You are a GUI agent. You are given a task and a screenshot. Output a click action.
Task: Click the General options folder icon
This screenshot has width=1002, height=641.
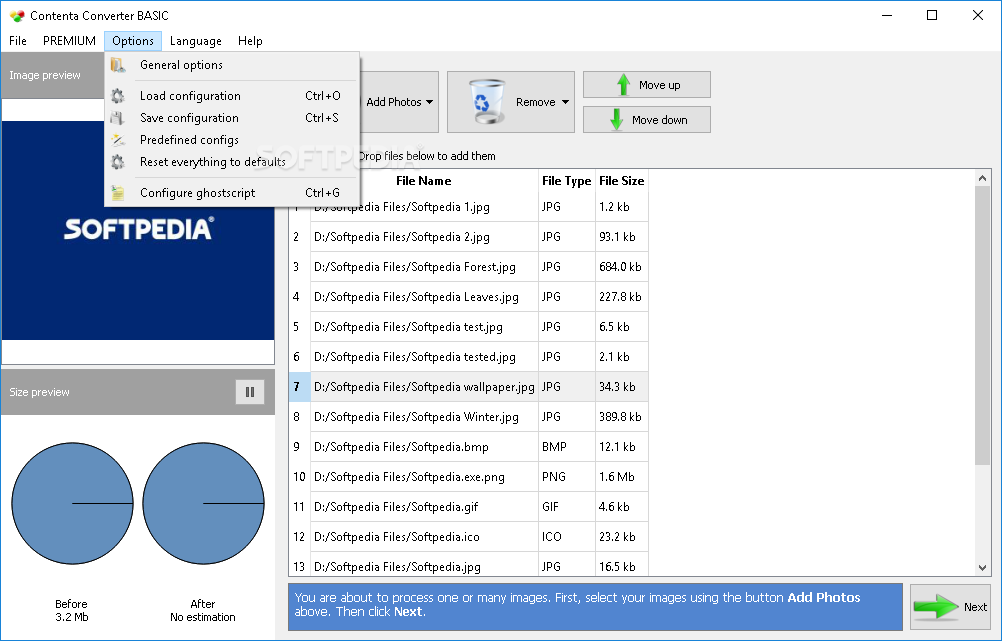(118, 65)
